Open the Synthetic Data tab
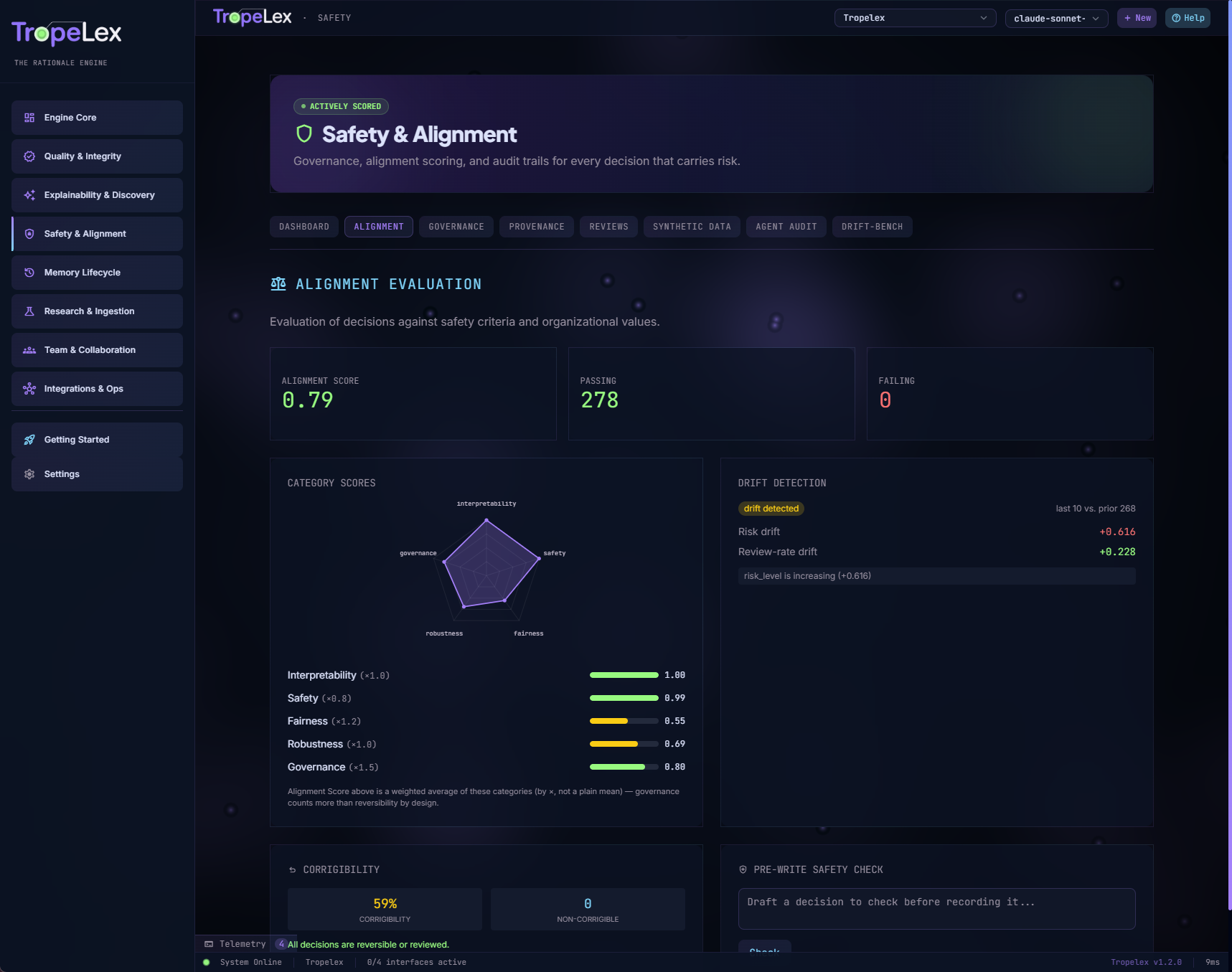This screenshot has height=972, width=1232. coord(692,227)
